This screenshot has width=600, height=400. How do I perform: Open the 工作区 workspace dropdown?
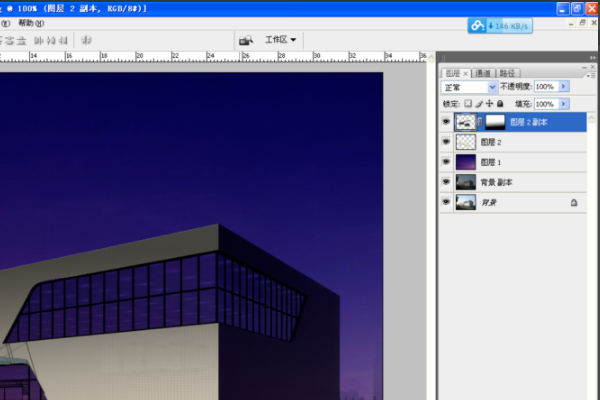[x=280, y=40]
